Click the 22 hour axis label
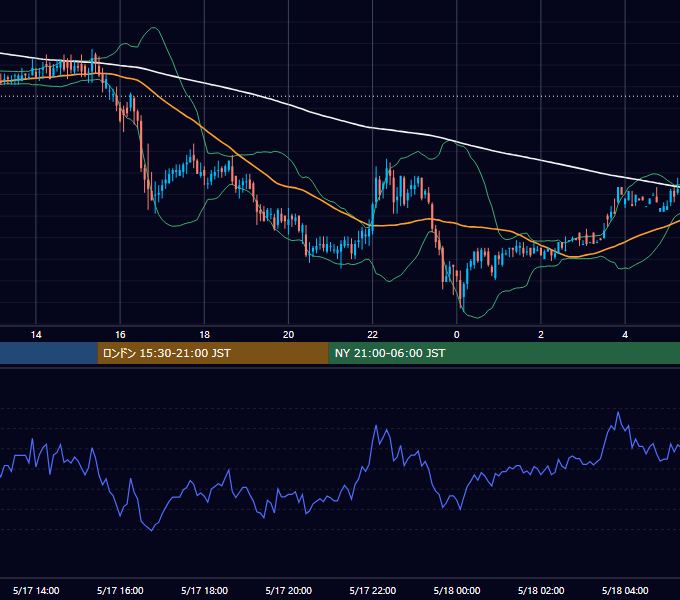680x600 pixels. click(x=373, y=335)
